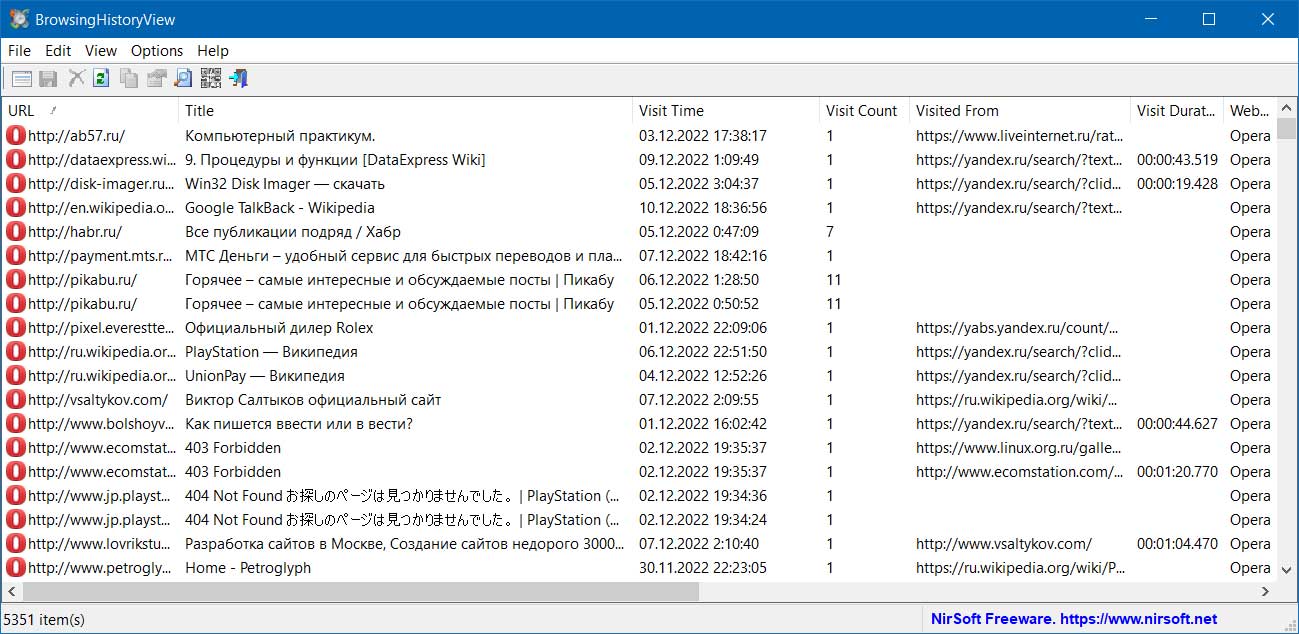Open the Options menu
Screen dimensions: 1299x634
157,50
